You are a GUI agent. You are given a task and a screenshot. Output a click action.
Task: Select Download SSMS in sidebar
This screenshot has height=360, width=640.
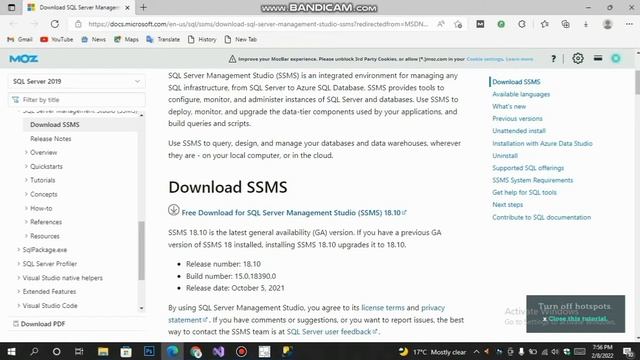[x=55, y=124]
